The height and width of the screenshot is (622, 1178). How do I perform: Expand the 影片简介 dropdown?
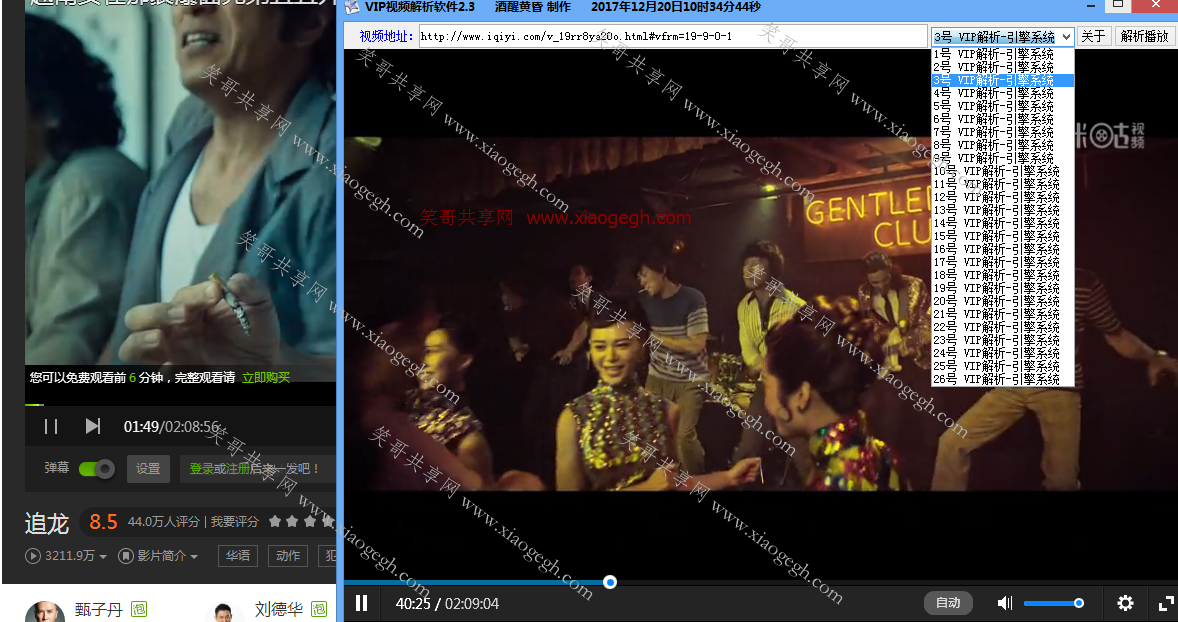click(x=194, y=557)
